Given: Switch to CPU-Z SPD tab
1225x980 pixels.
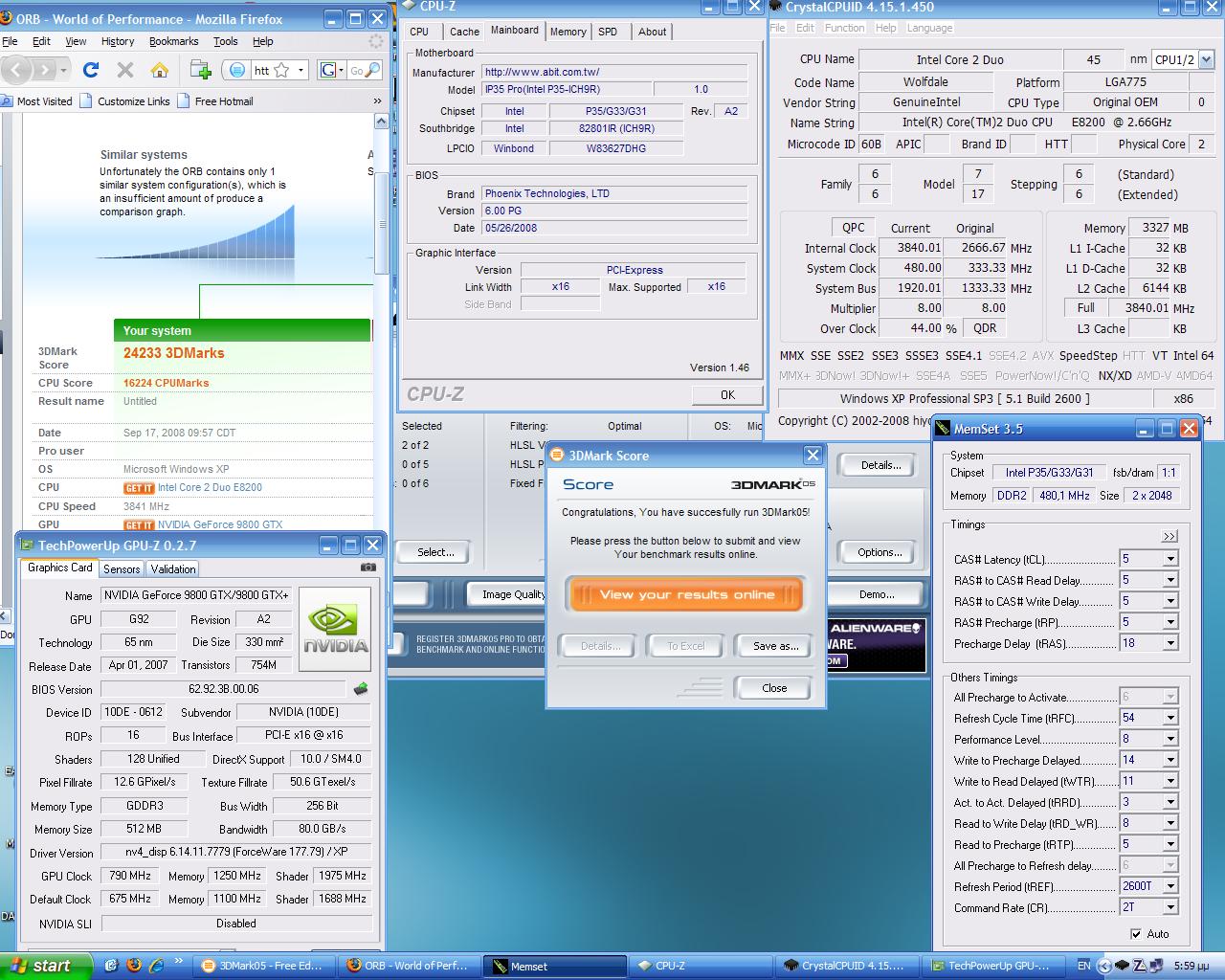Looking at the screenshot, I should [x=608, y=32].
